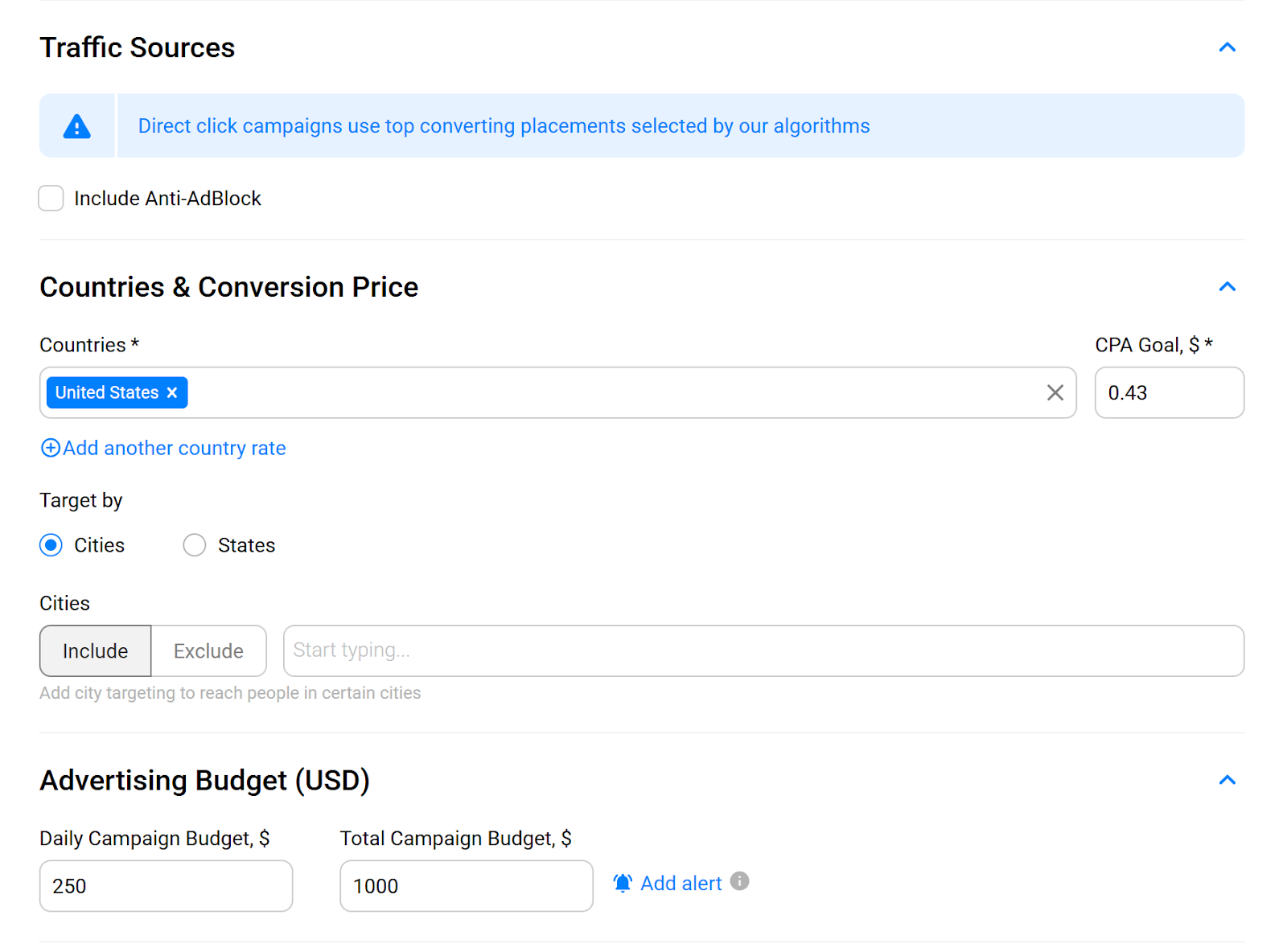
Task: Click the Total Campaign Budget field
Action: (466, 885)
